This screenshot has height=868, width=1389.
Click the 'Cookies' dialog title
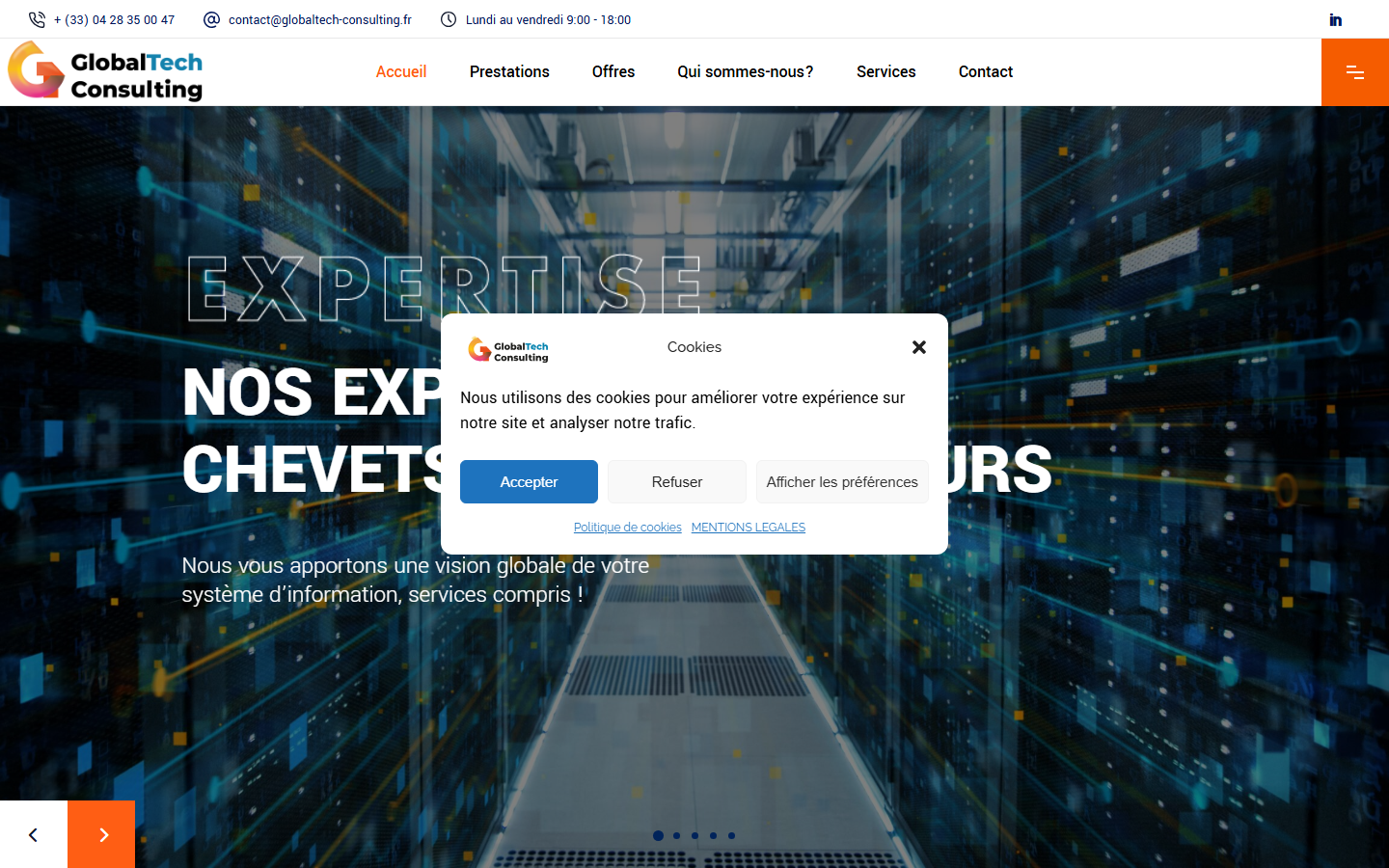click(x=694, y=347)
